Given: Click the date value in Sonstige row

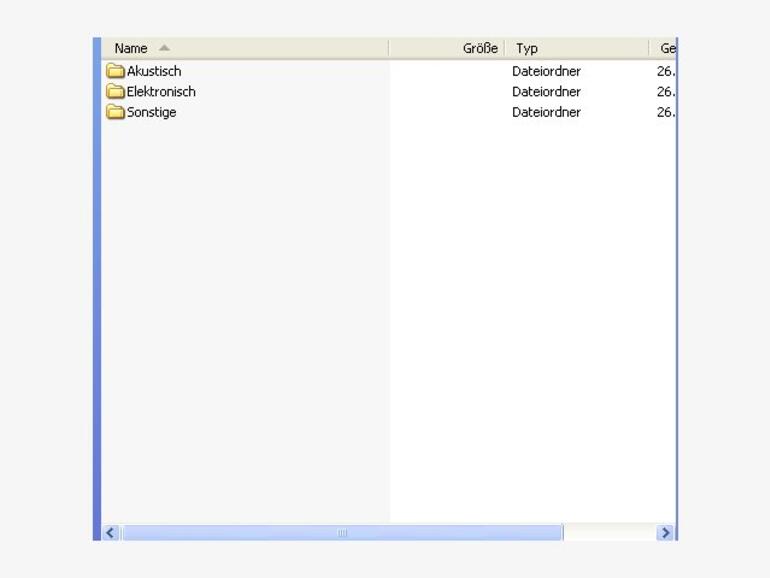Looking at the screenshot, I should click(x=666, y=112).
